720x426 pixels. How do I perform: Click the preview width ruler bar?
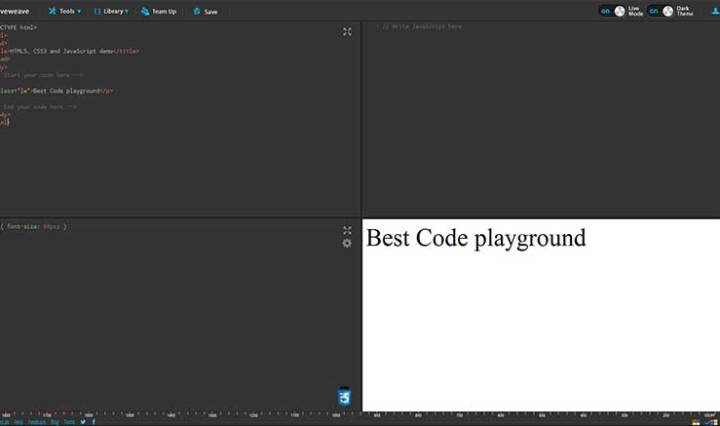pyautogui.click(x=540, y=413)
